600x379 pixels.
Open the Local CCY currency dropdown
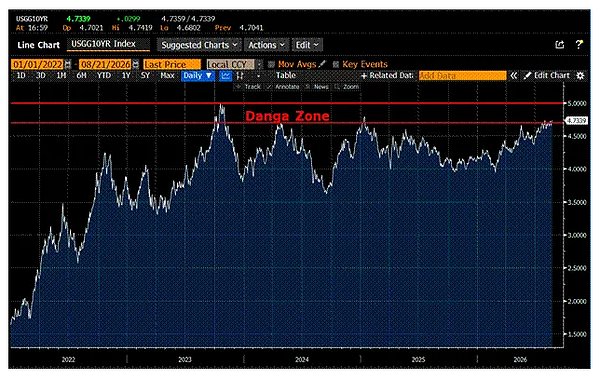click(x=230, y=64)
